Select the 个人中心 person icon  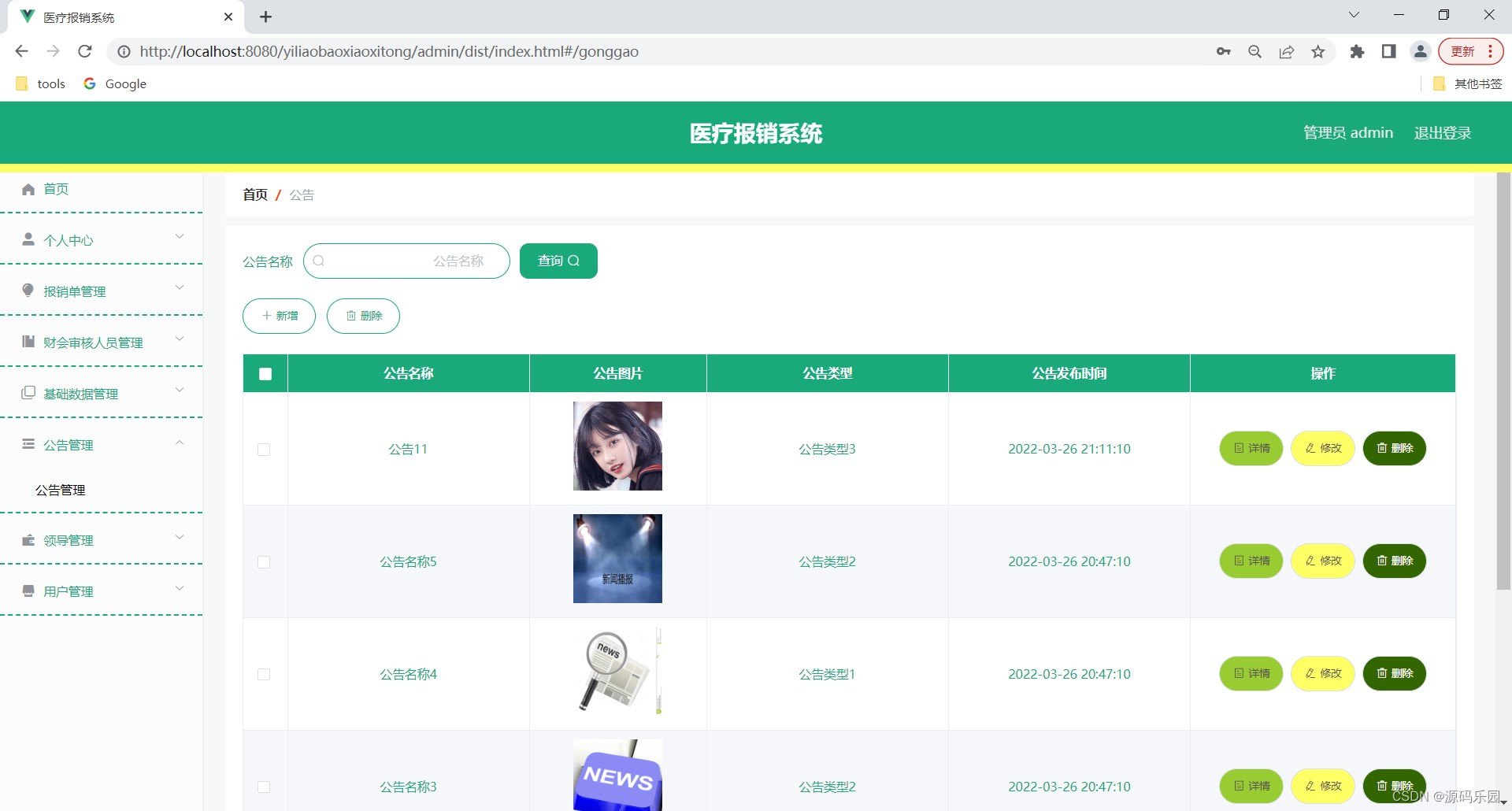[x=28, y=240]
